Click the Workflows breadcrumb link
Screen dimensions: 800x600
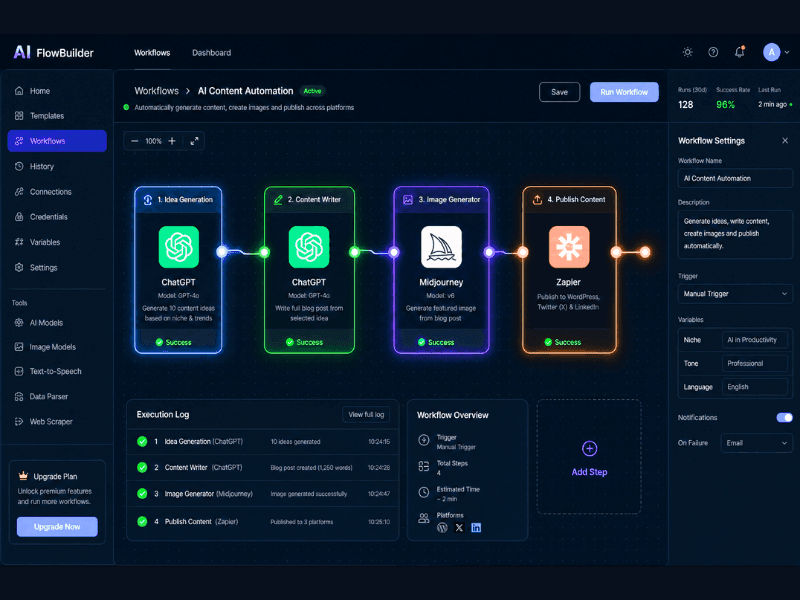point(157,91)
